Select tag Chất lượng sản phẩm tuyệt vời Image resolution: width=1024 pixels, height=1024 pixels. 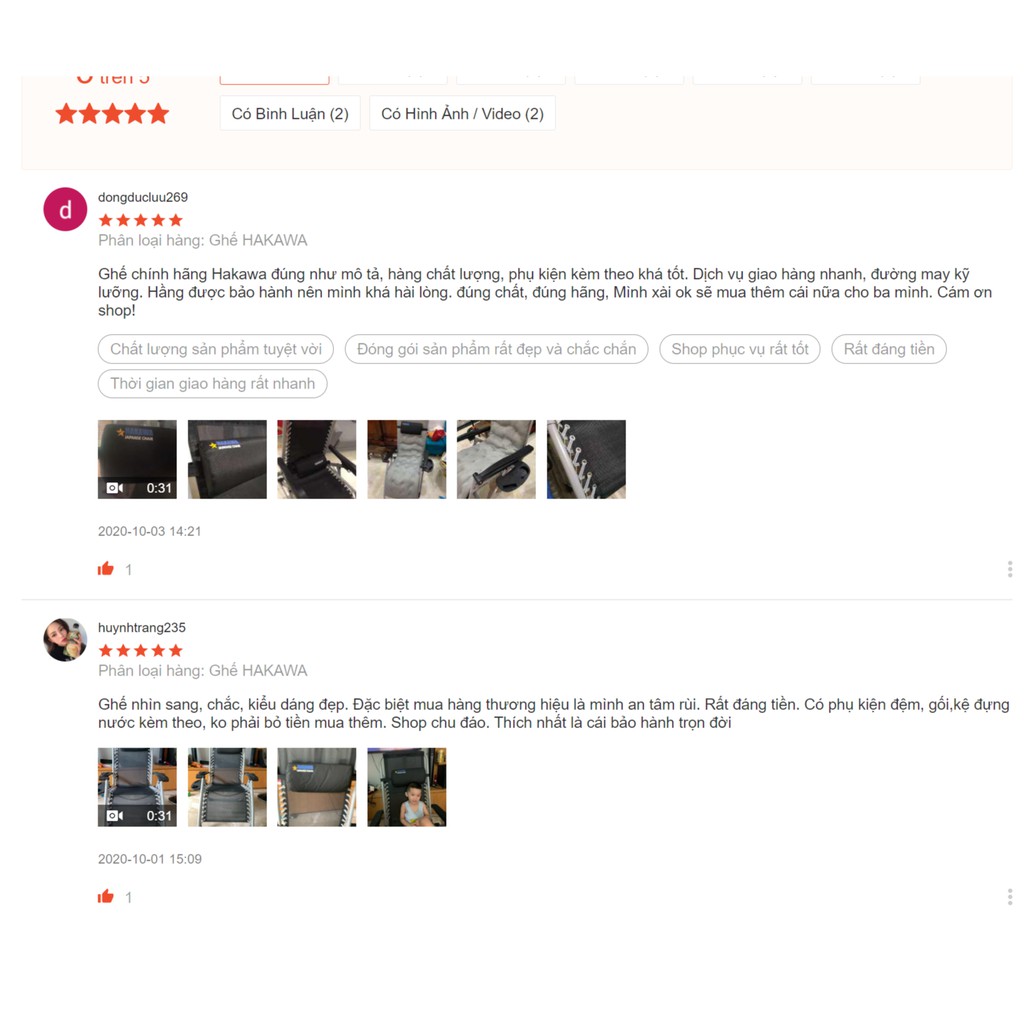click(x=216, y=349)
